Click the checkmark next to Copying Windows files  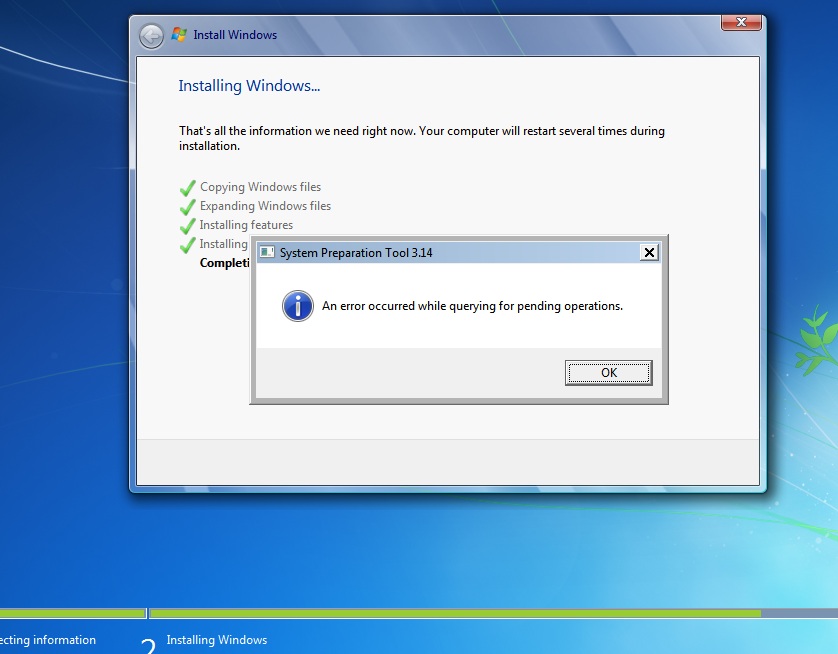coord(188,188)
